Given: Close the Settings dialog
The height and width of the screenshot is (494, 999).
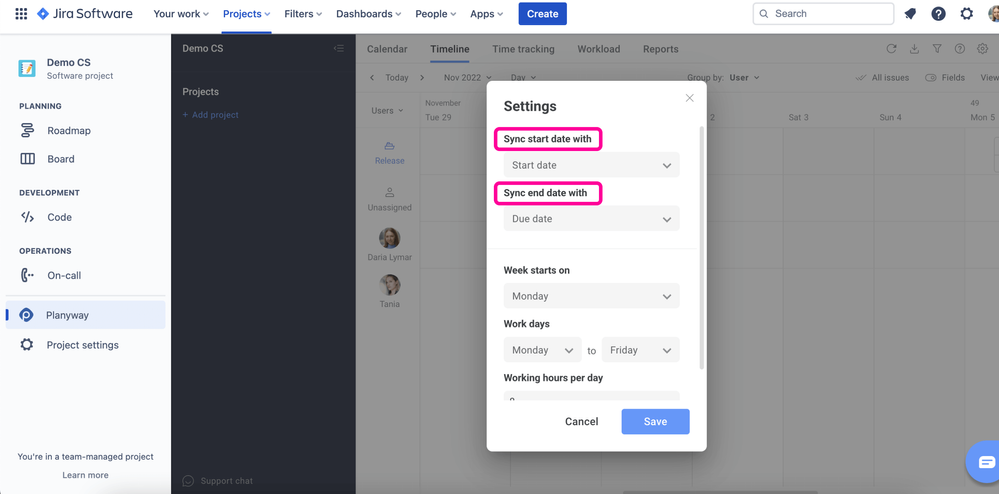Looking at the screenshot, I should tap(689, 98).
